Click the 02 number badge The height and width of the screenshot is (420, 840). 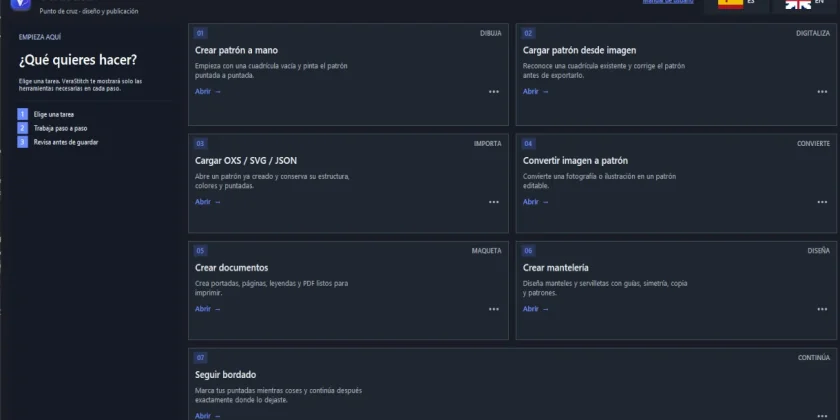click(529, 33)
